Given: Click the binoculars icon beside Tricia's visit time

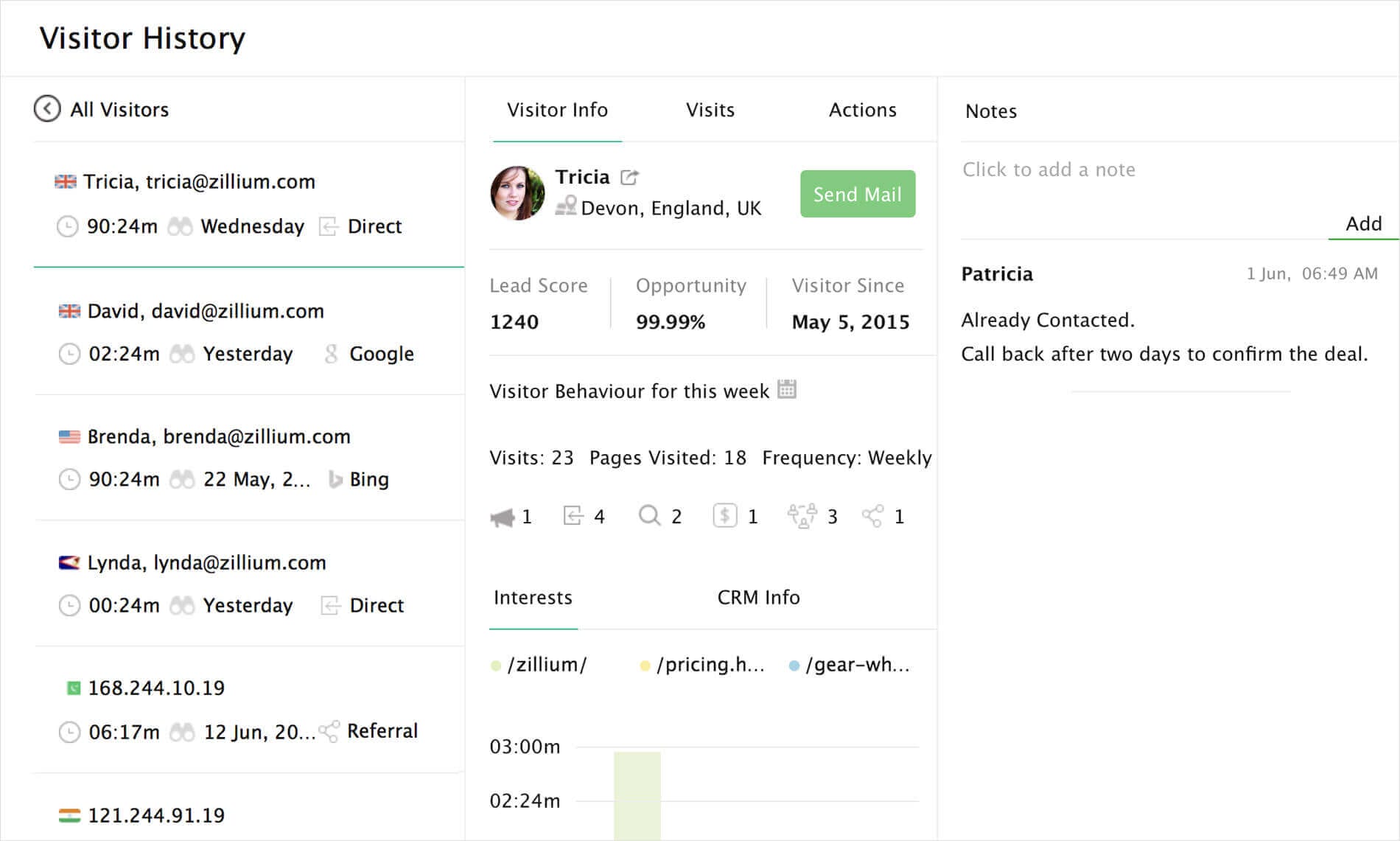Looking at the screenshot, I should tap(180, 226).
